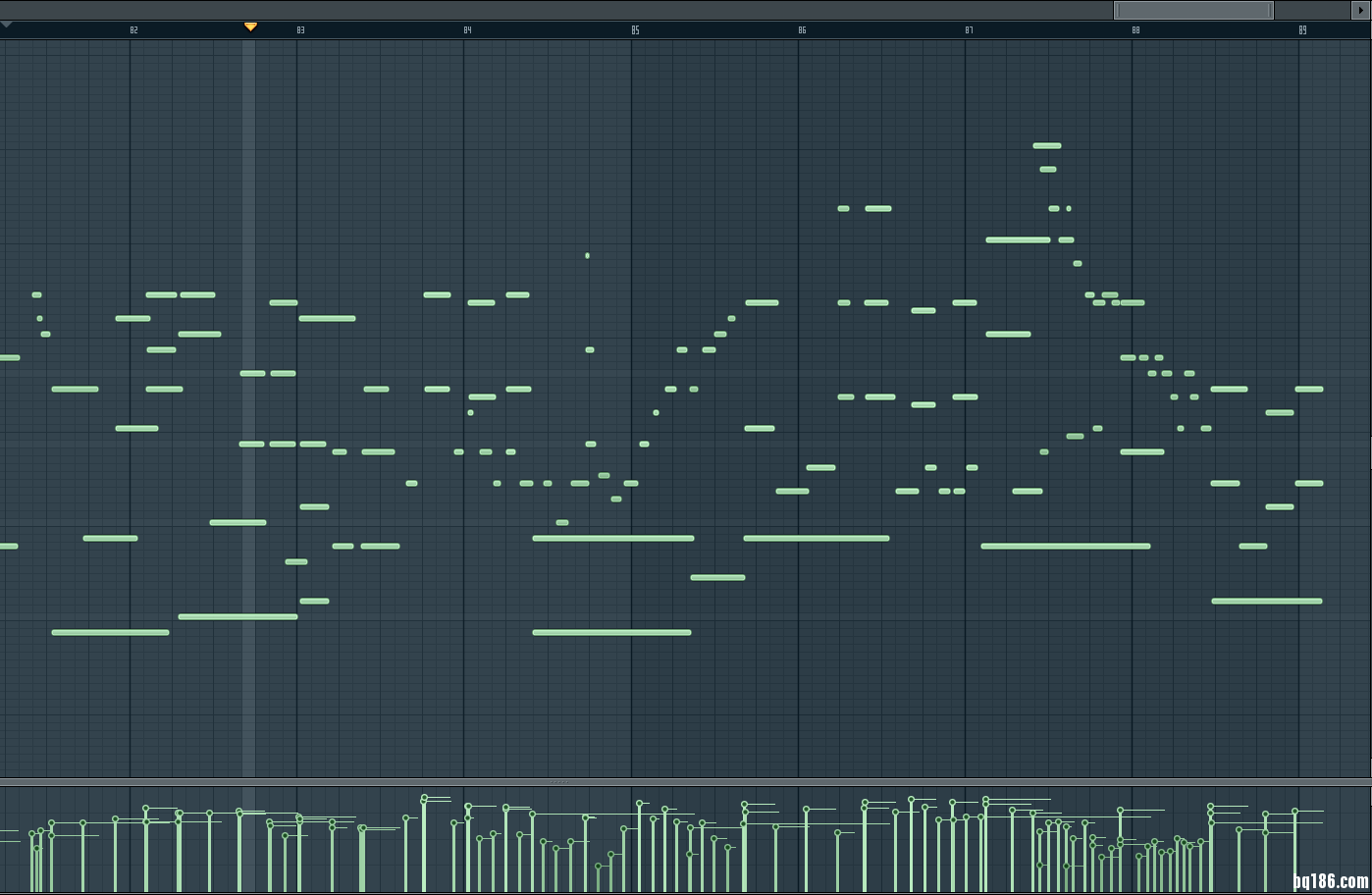Viewport: 1372px width, 895px height.
Task: Click the bar 88 marker on the timeline
Action: click(x=1136, y=30)
